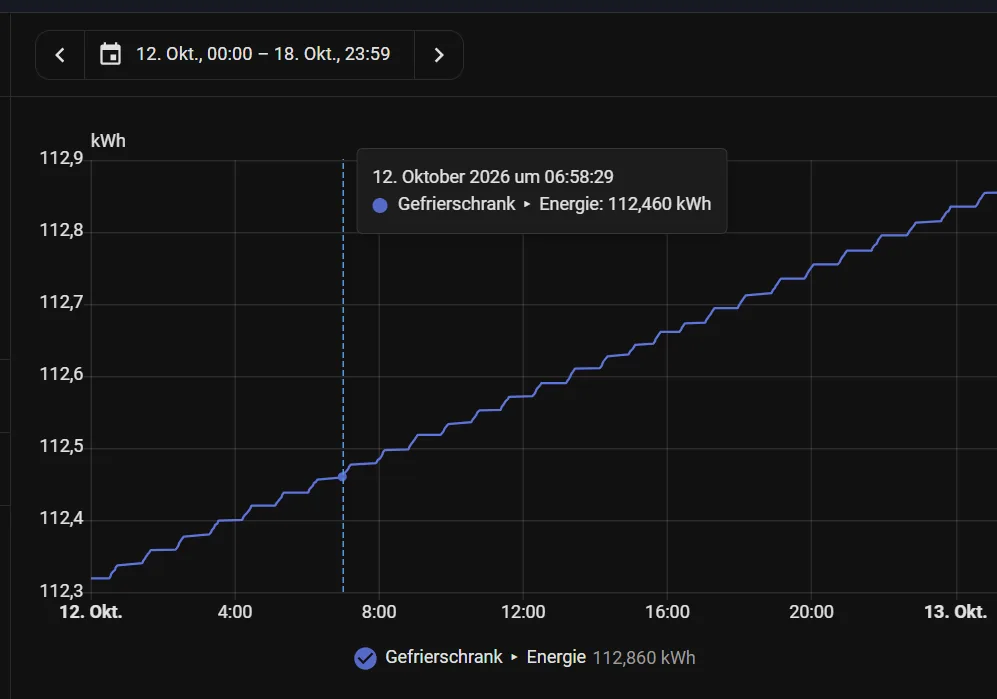Click the '4:00' x-axis label
This screenshot has height=699, width=997.
point(235,612)
